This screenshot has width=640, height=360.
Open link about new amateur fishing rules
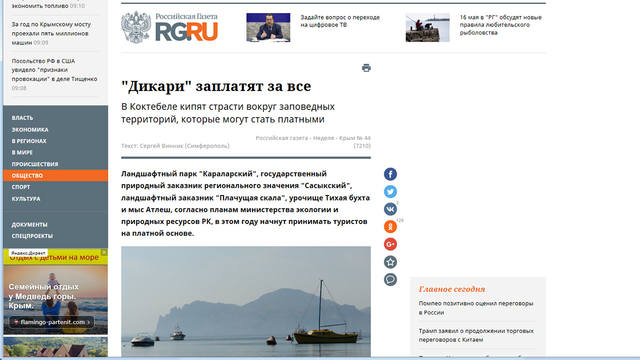click(x=500, y=24)
